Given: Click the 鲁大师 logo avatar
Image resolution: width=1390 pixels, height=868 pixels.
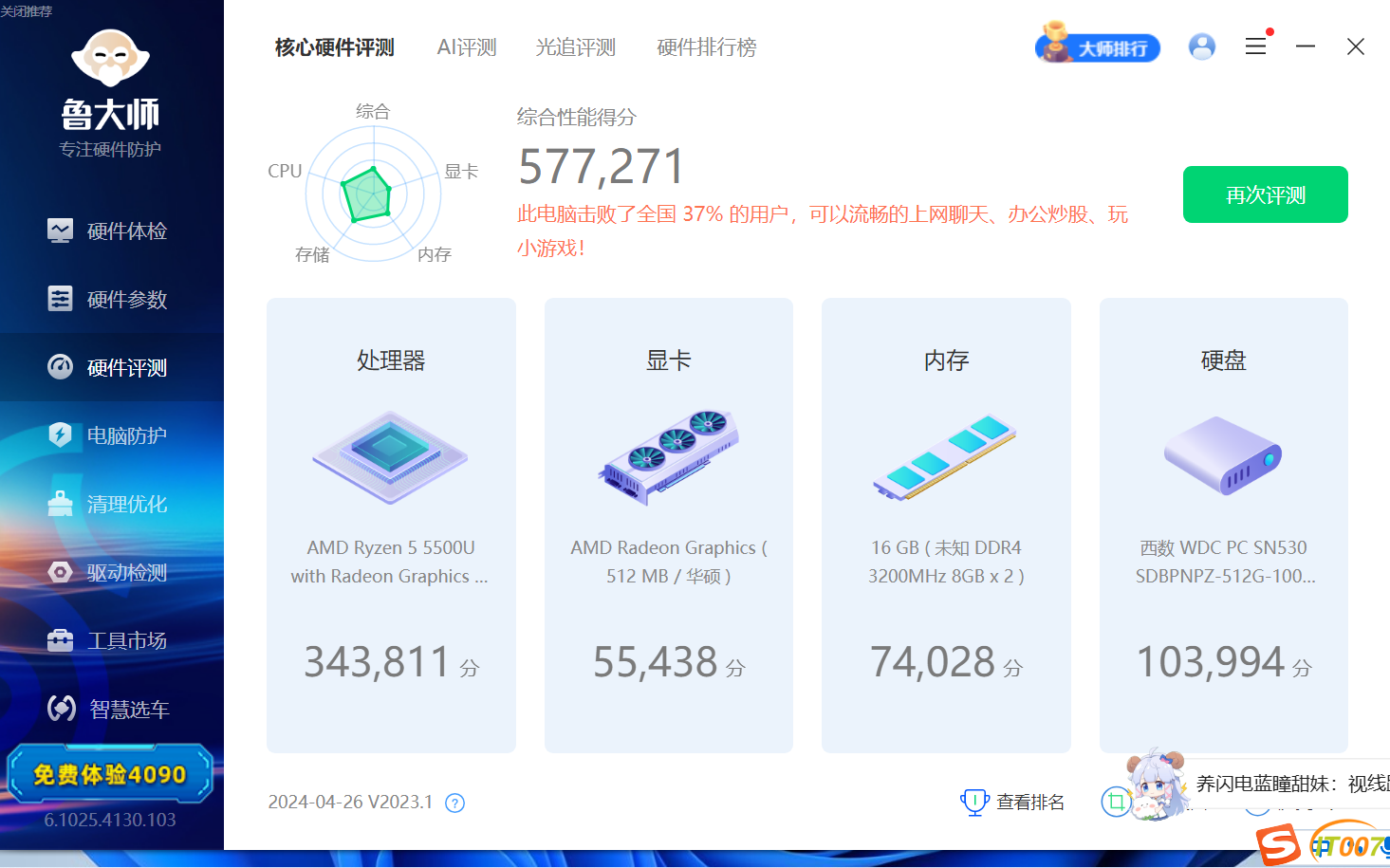Looking at the screenshot, I should click(111, 57).
